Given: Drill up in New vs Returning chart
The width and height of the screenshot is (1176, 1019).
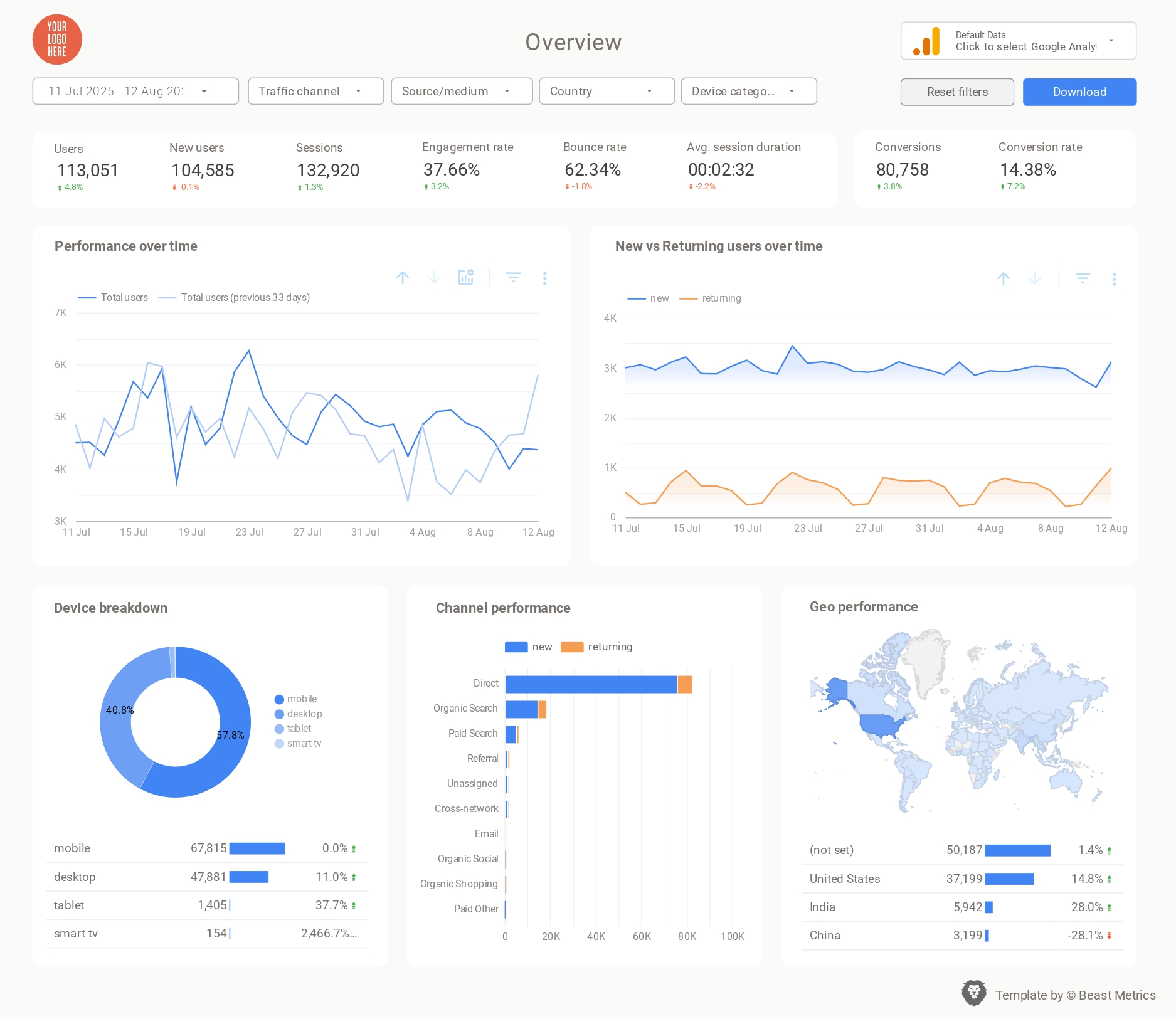Looking at the screenshot, I should (x=1004, y=278).
